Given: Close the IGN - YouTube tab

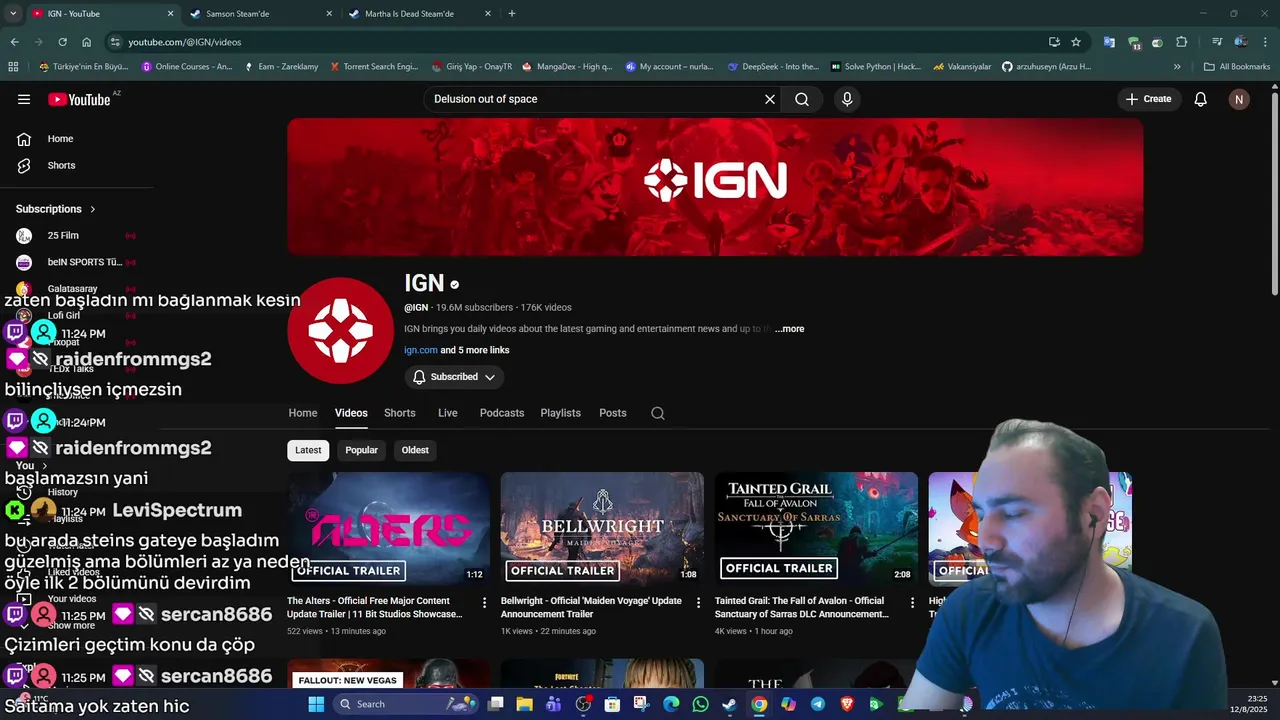Looking at the screenshot, I should [170, 14].
